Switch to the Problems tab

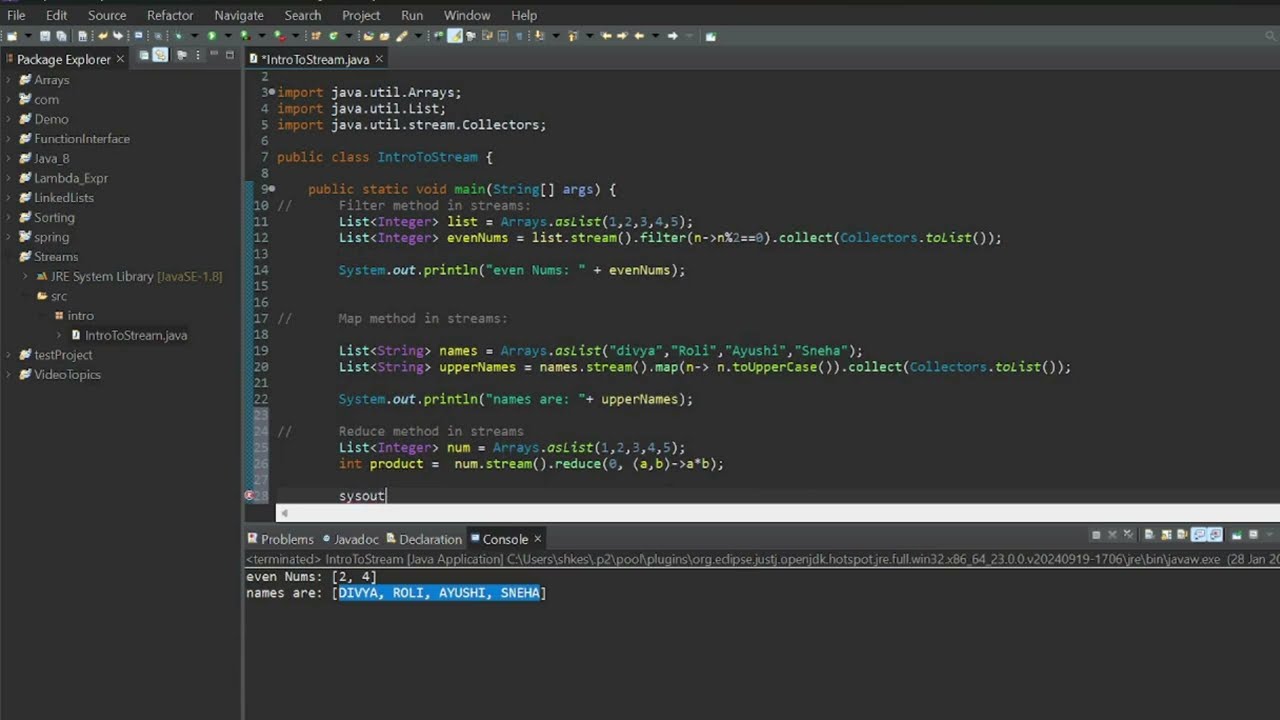click(280, 539)
